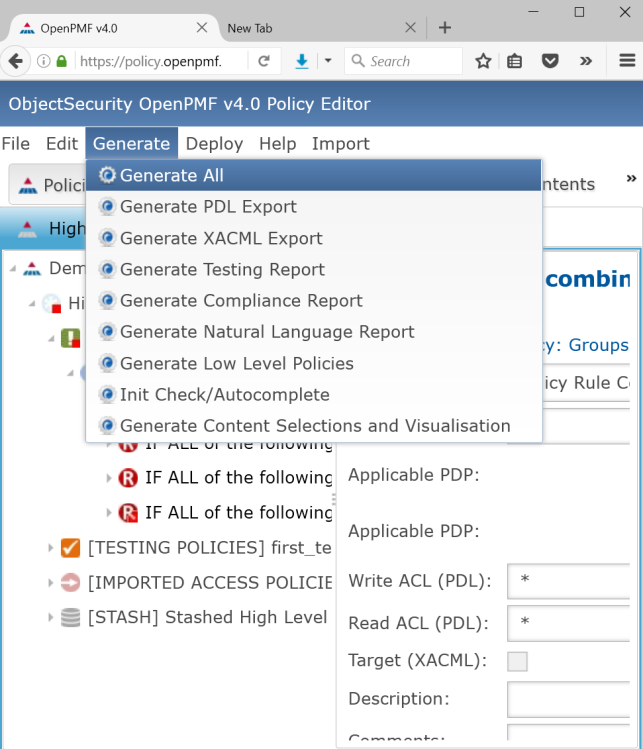Click gear icon beside Generate All
The width and height of the screenshot is (643, 749).
tap(107, 175)
